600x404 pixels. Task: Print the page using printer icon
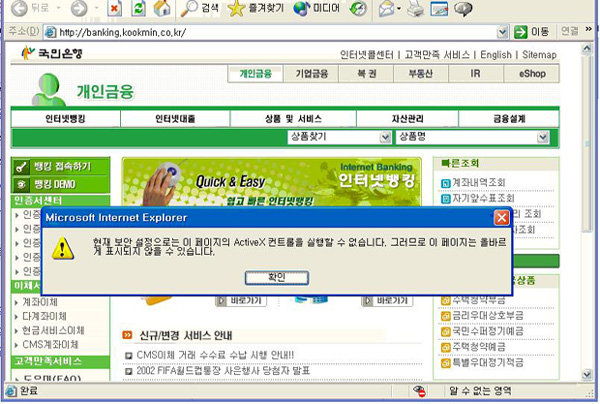(x=415, y=8)
